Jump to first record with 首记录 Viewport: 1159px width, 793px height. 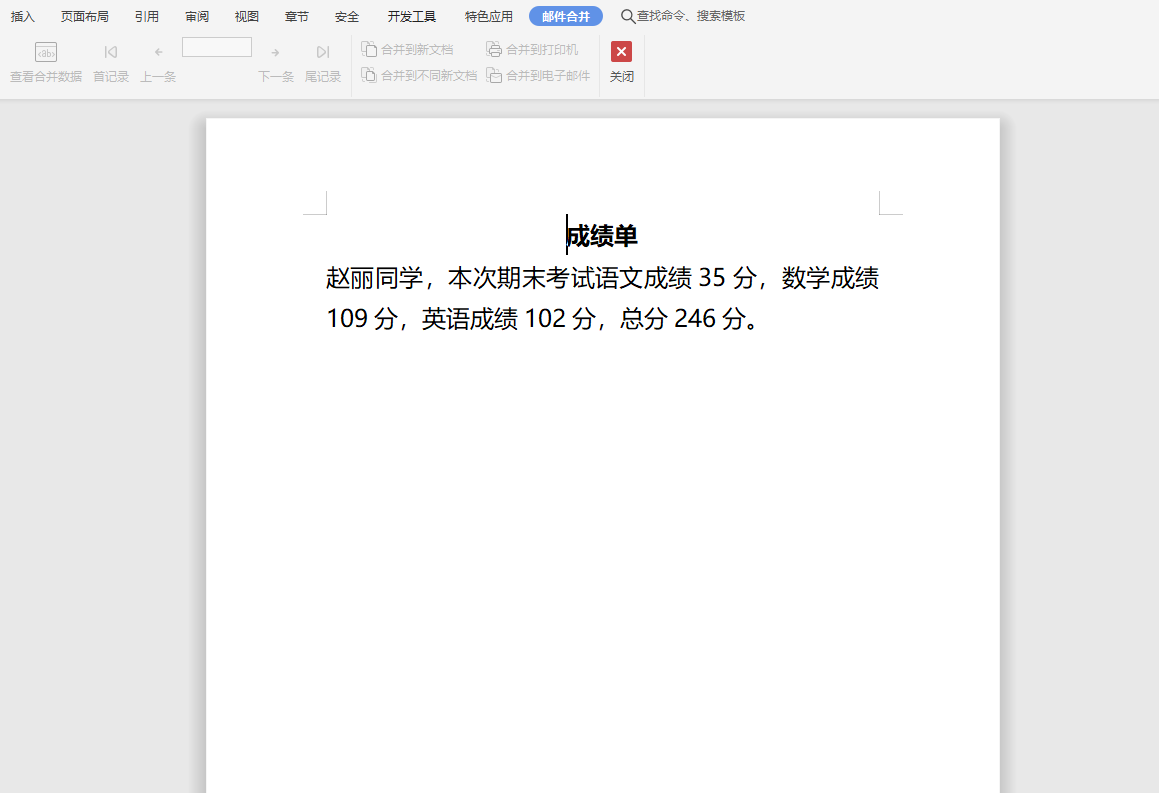tap(111, 62)
